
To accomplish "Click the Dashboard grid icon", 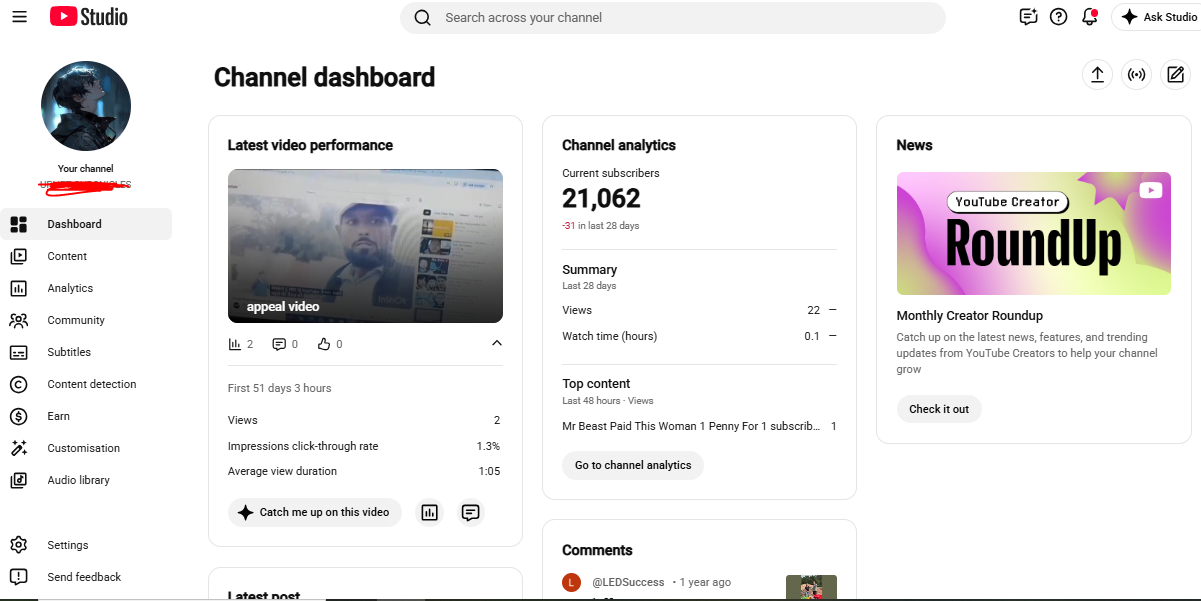I will pyautogui.click(x=18, y=224).
